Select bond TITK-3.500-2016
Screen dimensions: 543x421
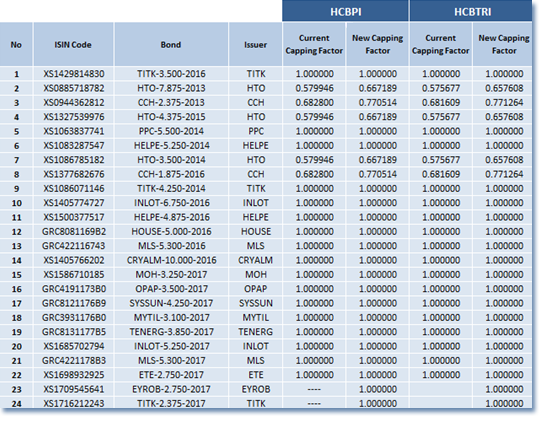click(x=171, y=74)
